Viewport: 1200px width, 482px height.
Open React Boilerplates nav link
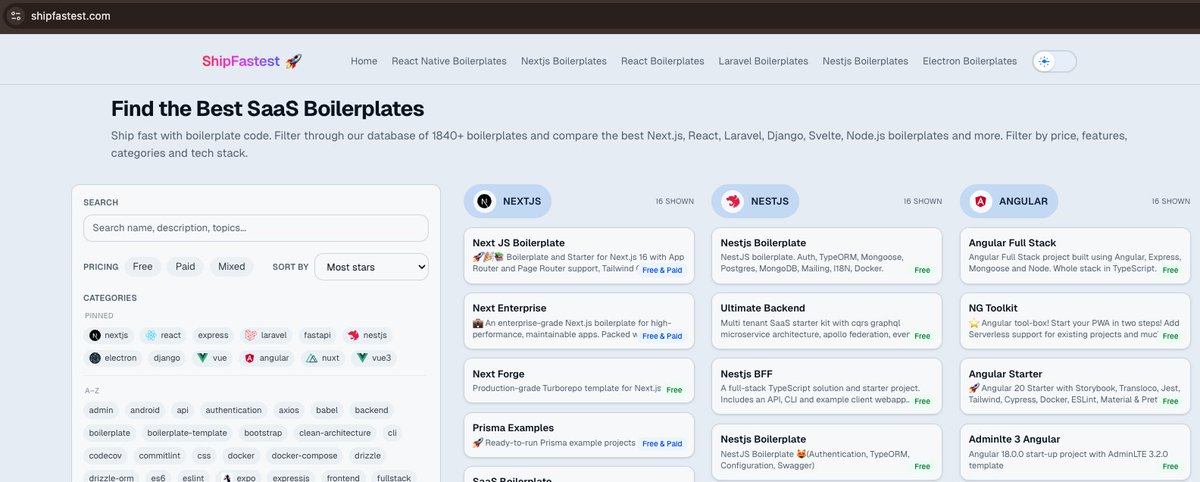(x=662, y=61)
